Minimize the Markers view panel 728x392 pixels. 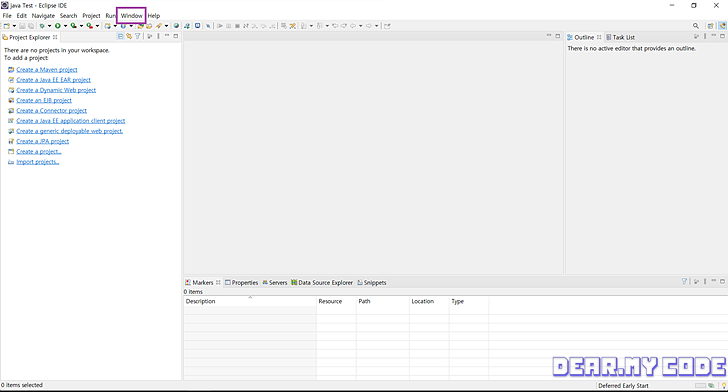[714, 281]
